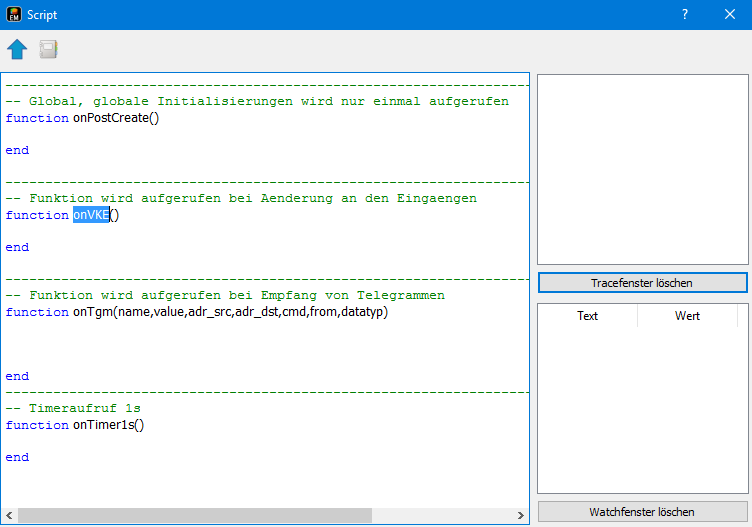
Task: Click the horizontal scrollbar right arrow
Action: (521, 516)
